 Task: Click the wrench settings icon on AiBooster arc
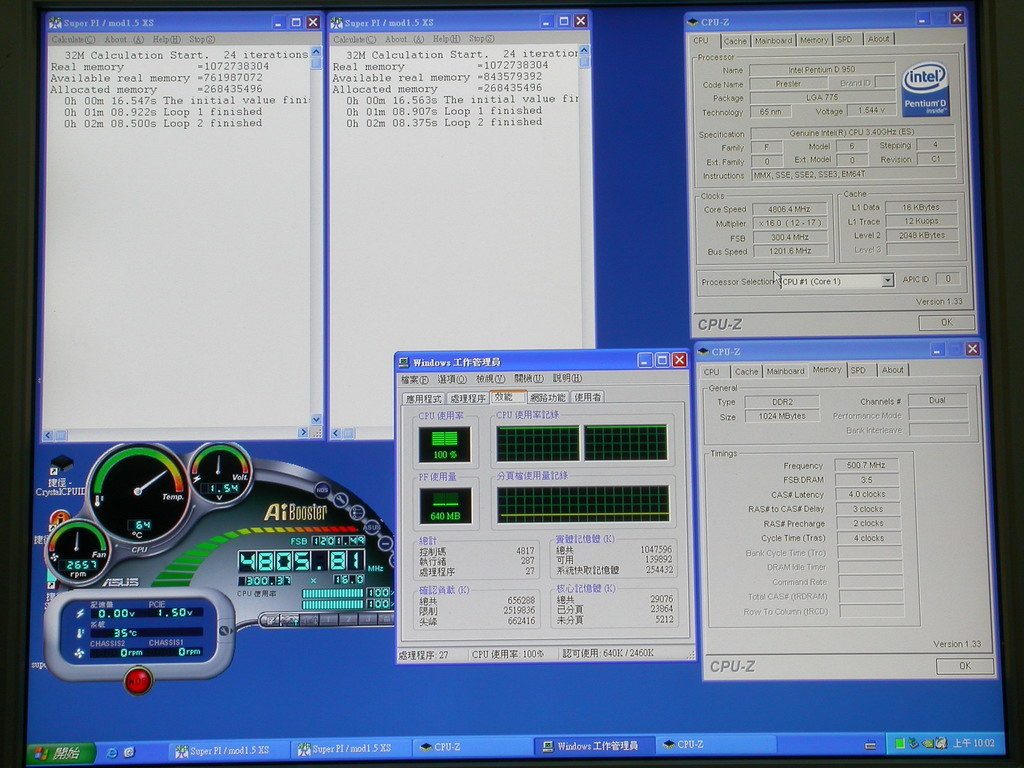(342, 500)
